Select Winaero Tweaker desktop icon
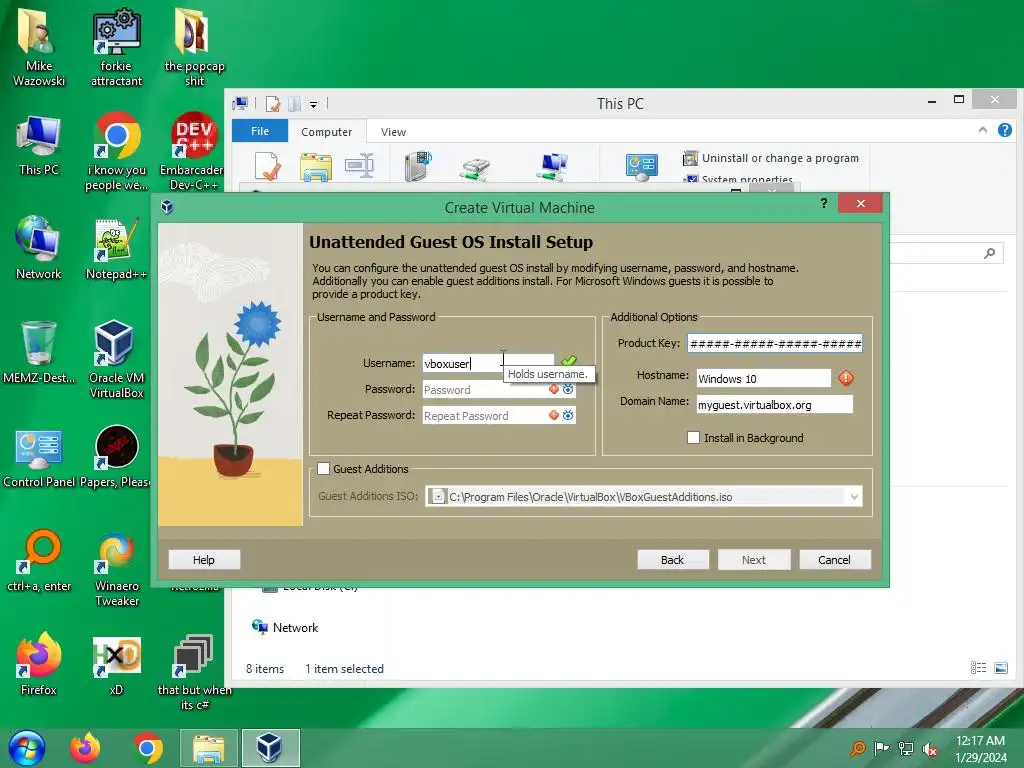This screenshot has height=768, width=1024. tap(116, 568)
